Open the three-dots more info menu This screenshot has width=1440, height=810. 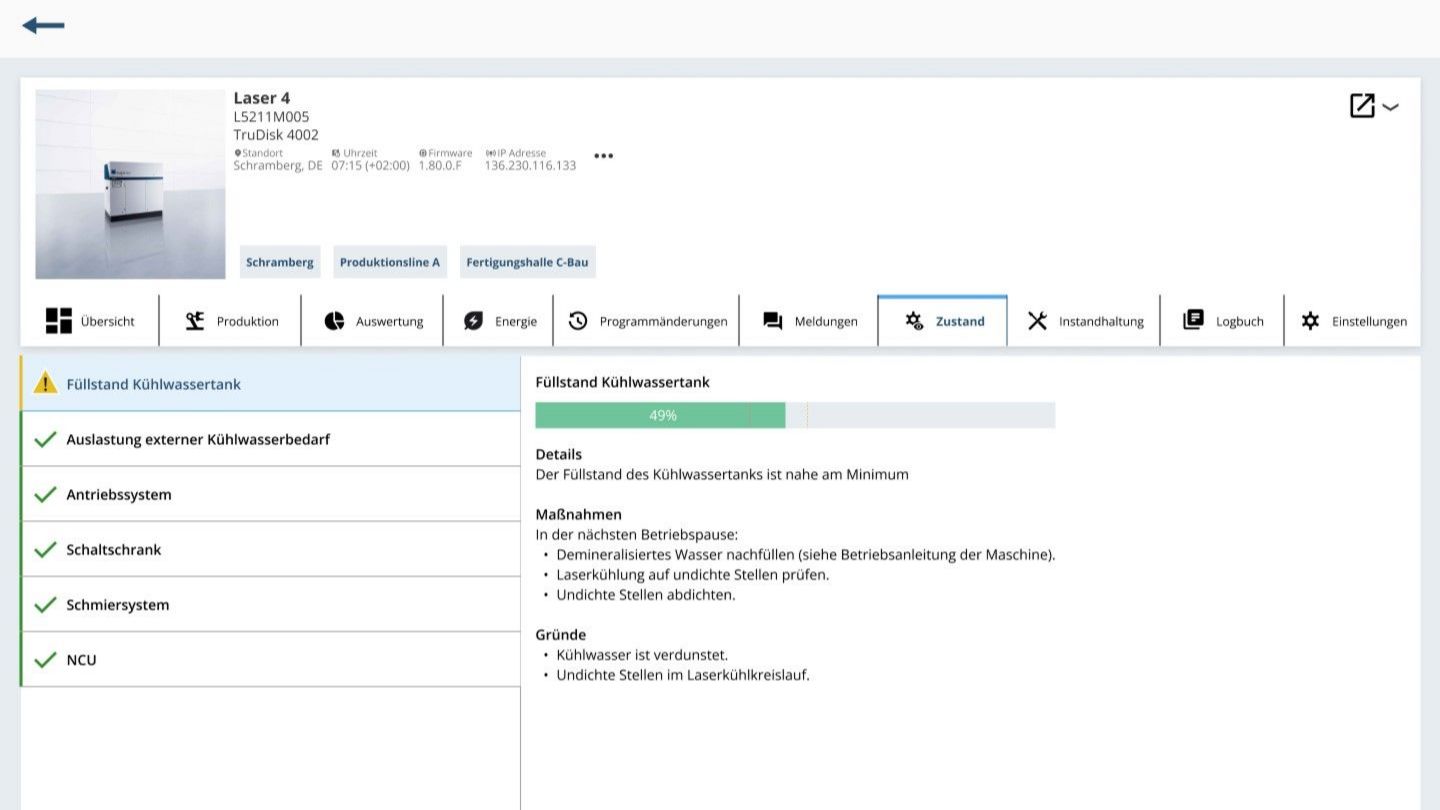click(603, 156)
